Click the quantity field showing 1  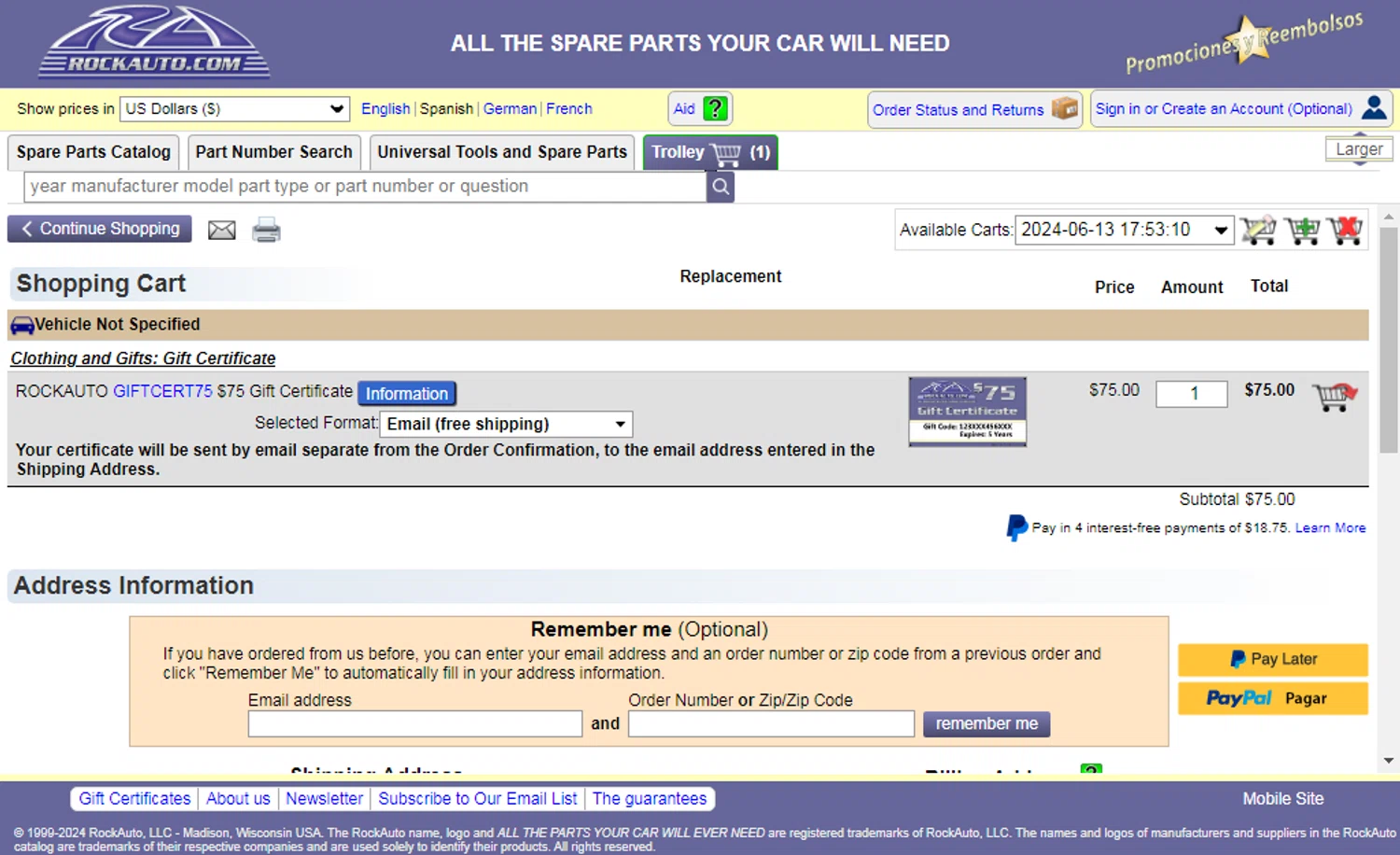pos(1192,394)
